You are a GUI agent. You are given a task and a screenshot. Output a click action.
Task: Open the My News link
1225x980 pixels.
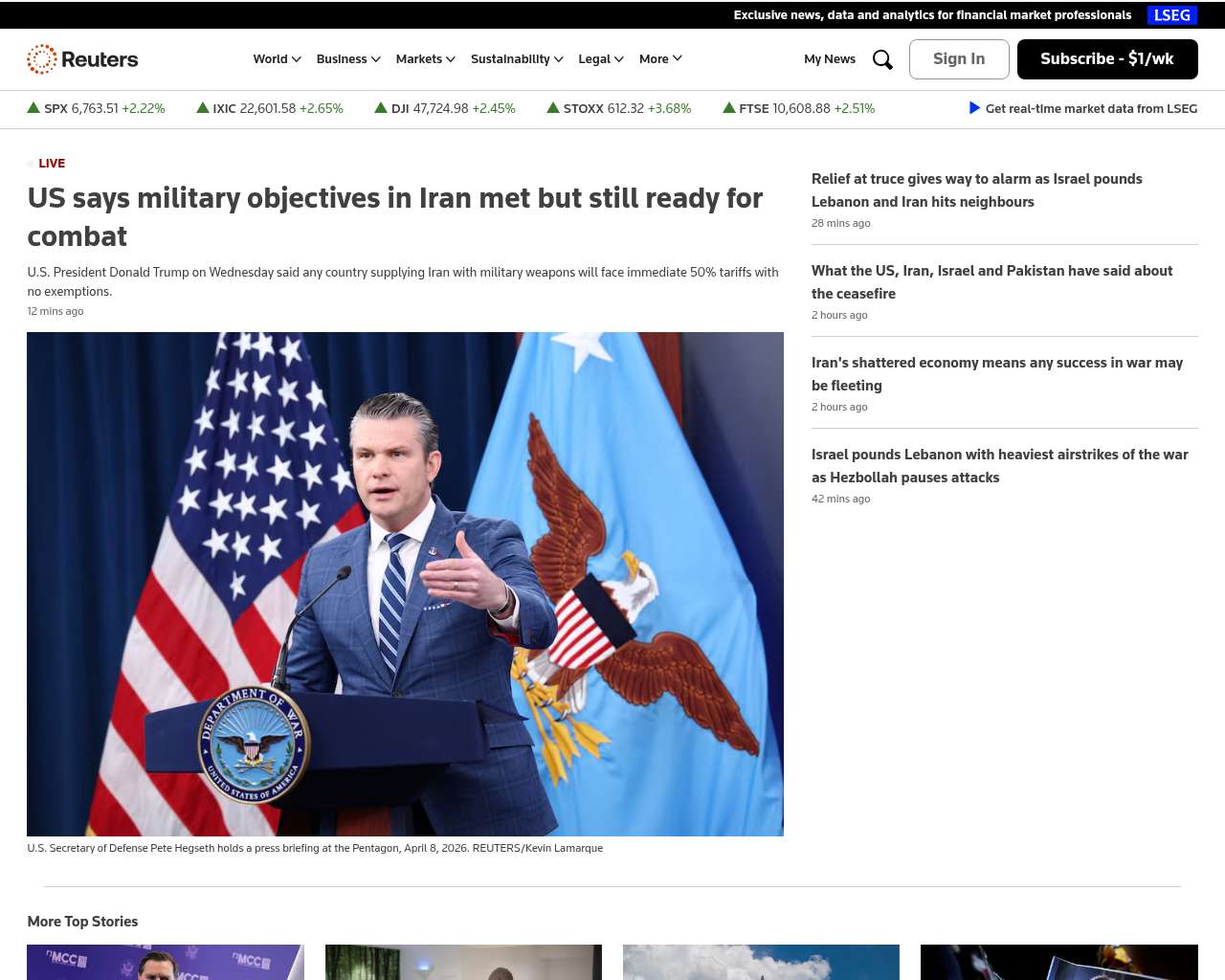[830, 59]
